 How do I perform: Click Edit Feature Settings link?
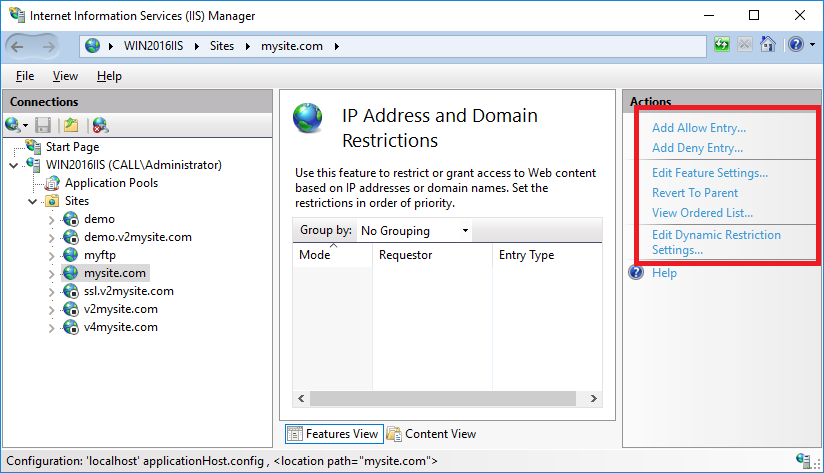click(710, 173)
